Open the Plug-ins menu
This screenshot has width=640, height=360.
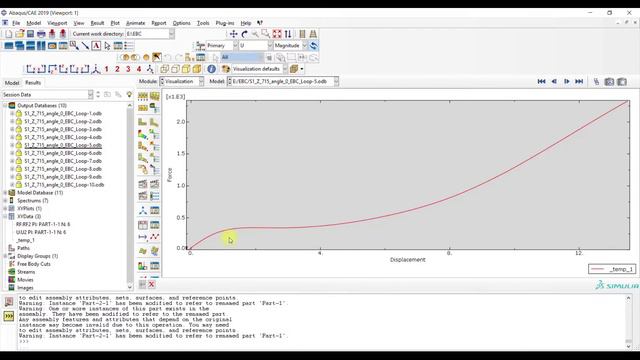[x=225, y=23]
